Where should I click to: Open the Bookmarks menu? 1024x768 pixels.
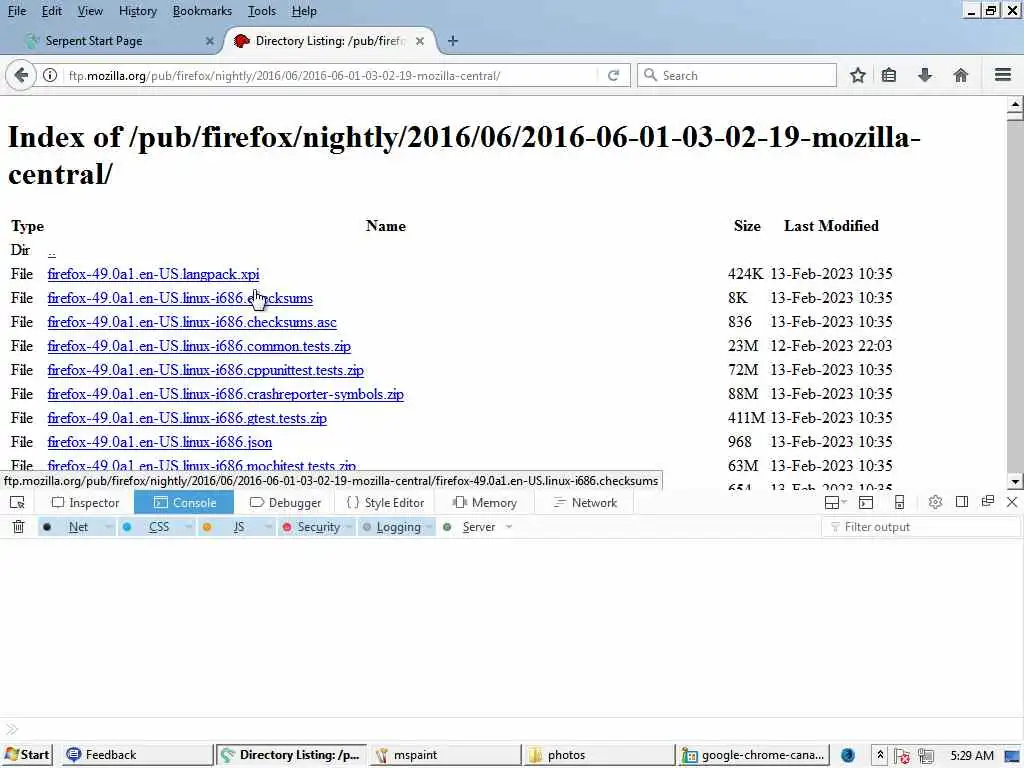(x=202, y=11)
